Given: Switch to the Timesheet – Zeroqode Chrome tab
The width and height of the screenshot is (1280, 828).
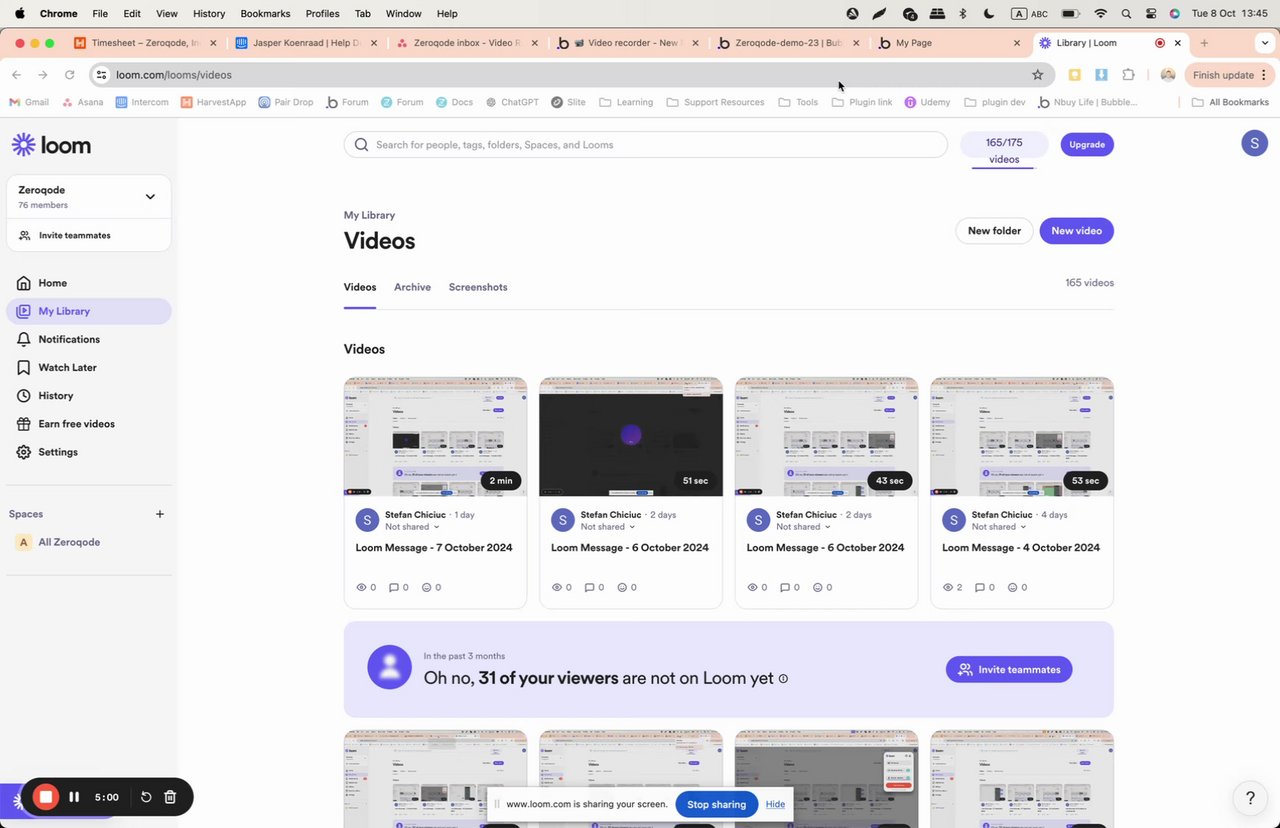Looking at the screenshot, I should pos(146,43).
